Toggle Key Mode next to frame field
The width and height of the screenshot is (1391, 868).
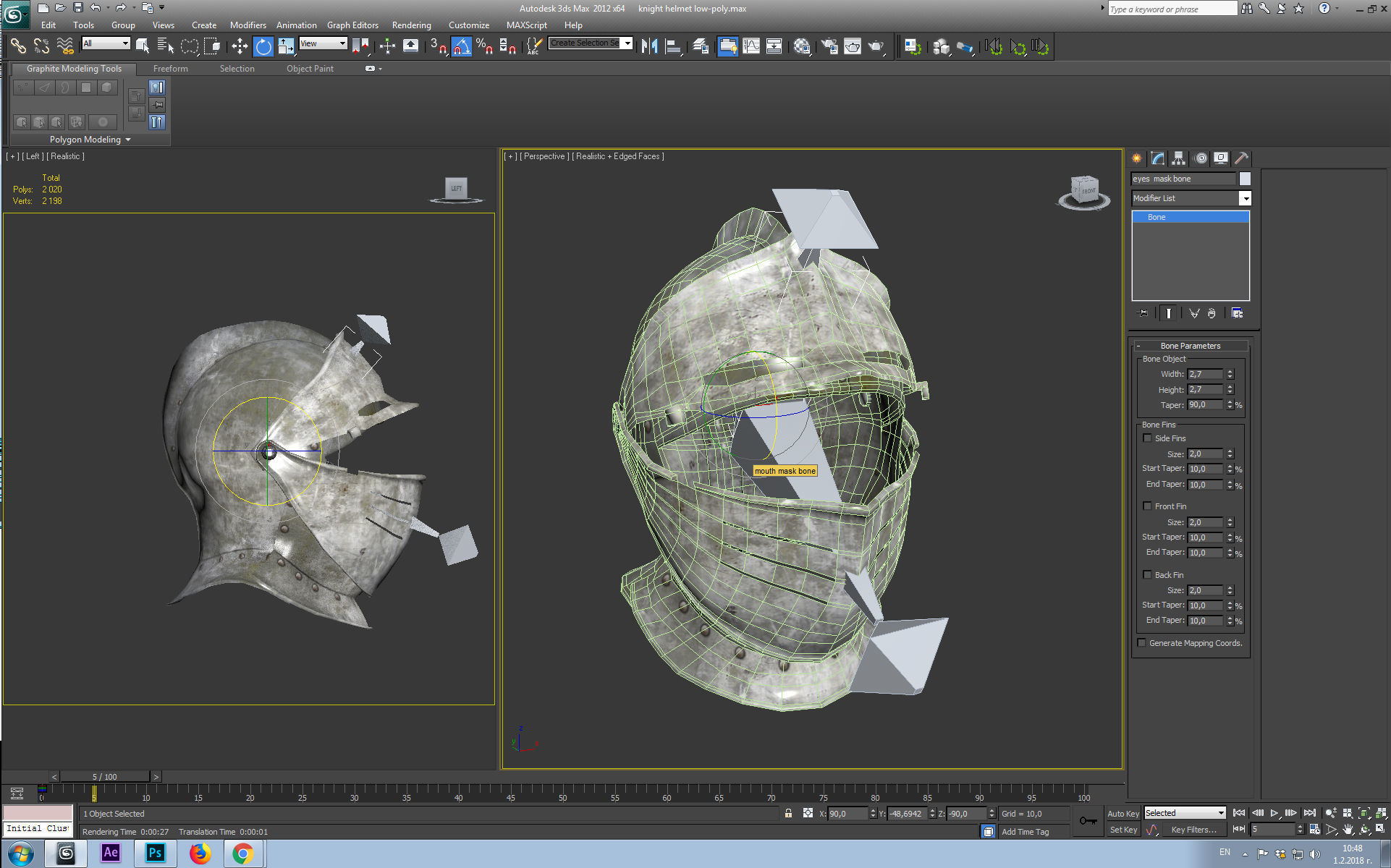pos(1239,830)
